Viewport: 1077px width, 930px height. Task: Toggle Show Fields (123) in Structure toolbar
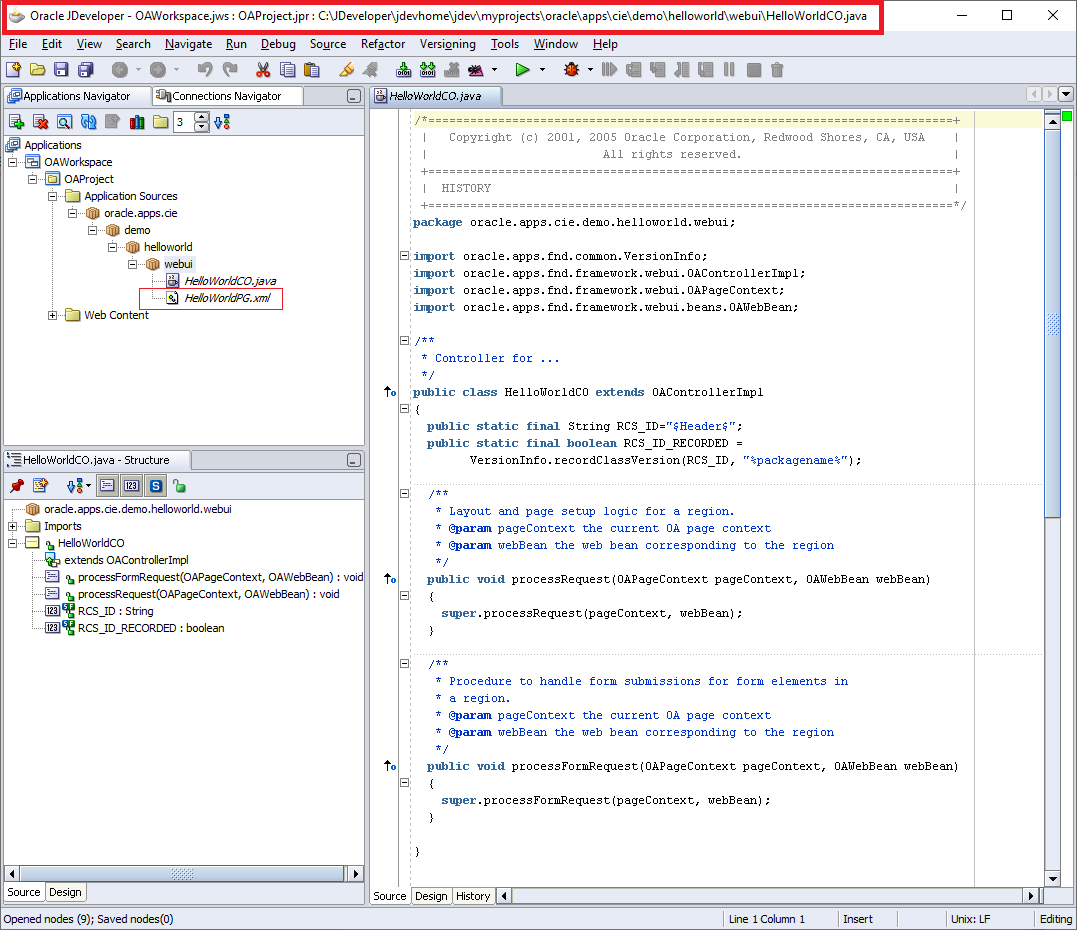131,486
